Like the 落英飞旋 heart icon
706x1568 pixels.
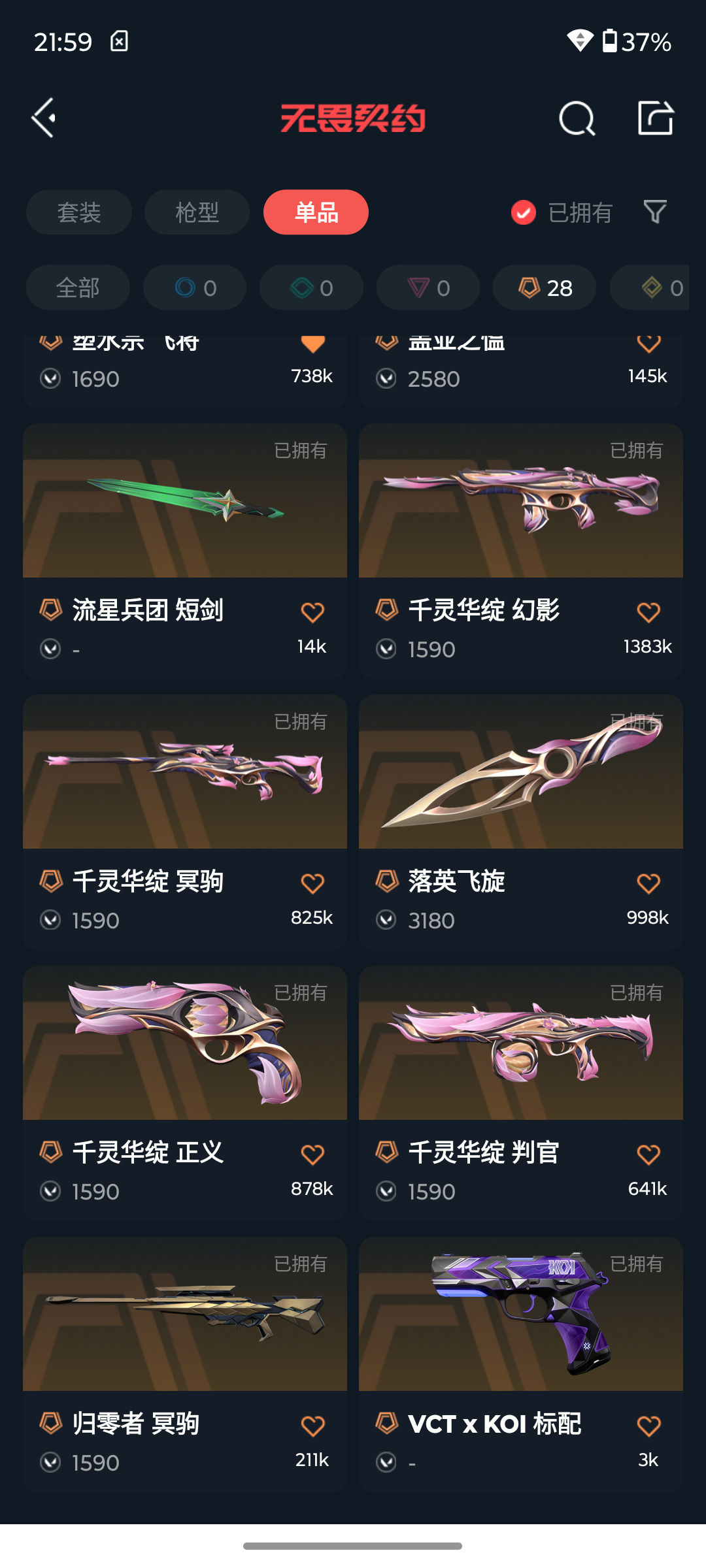[648, 883]
